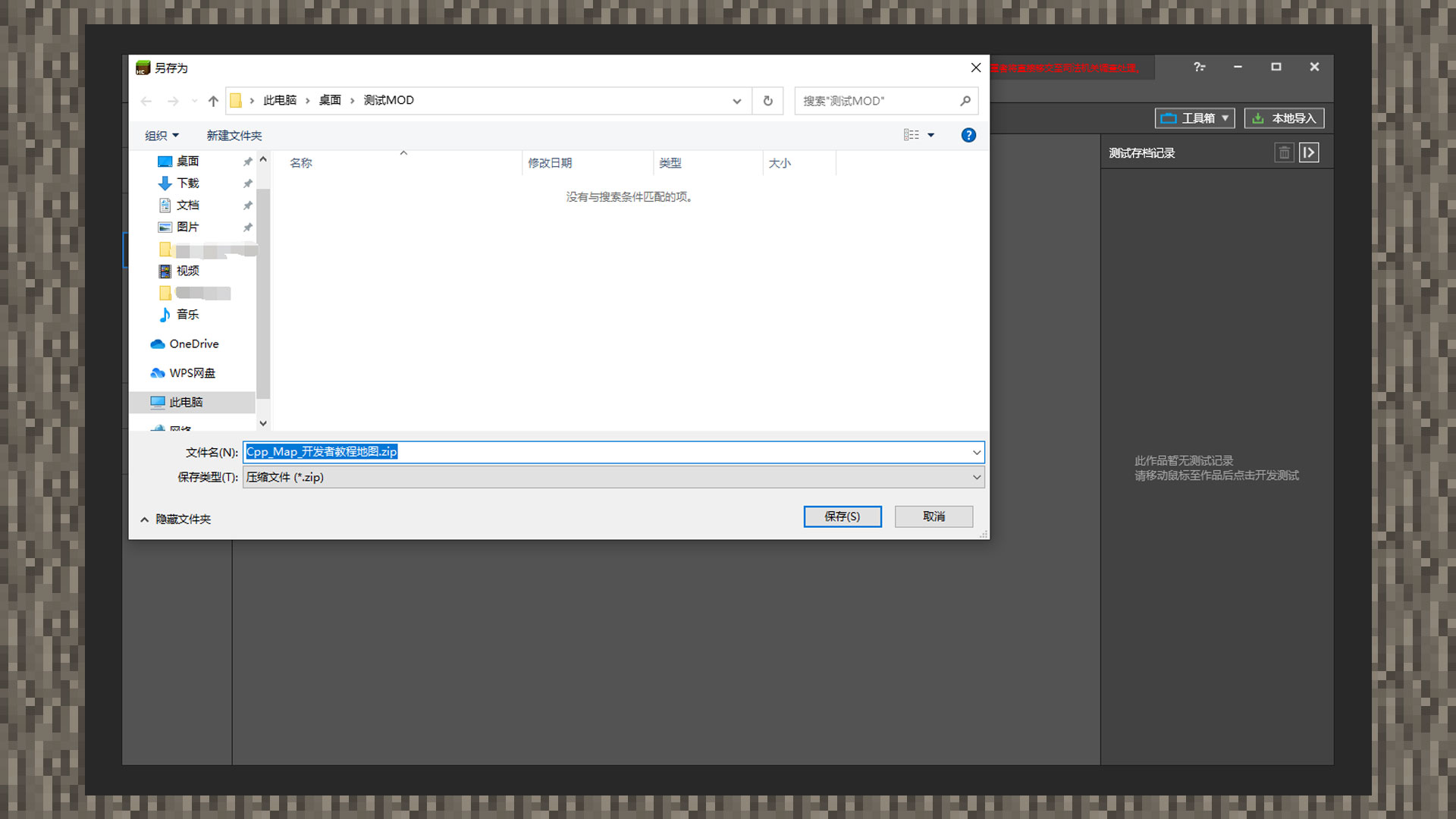Click the pin icon next to 文档
This screenshot has height=819, width=1456.
(x=247, y=206)
